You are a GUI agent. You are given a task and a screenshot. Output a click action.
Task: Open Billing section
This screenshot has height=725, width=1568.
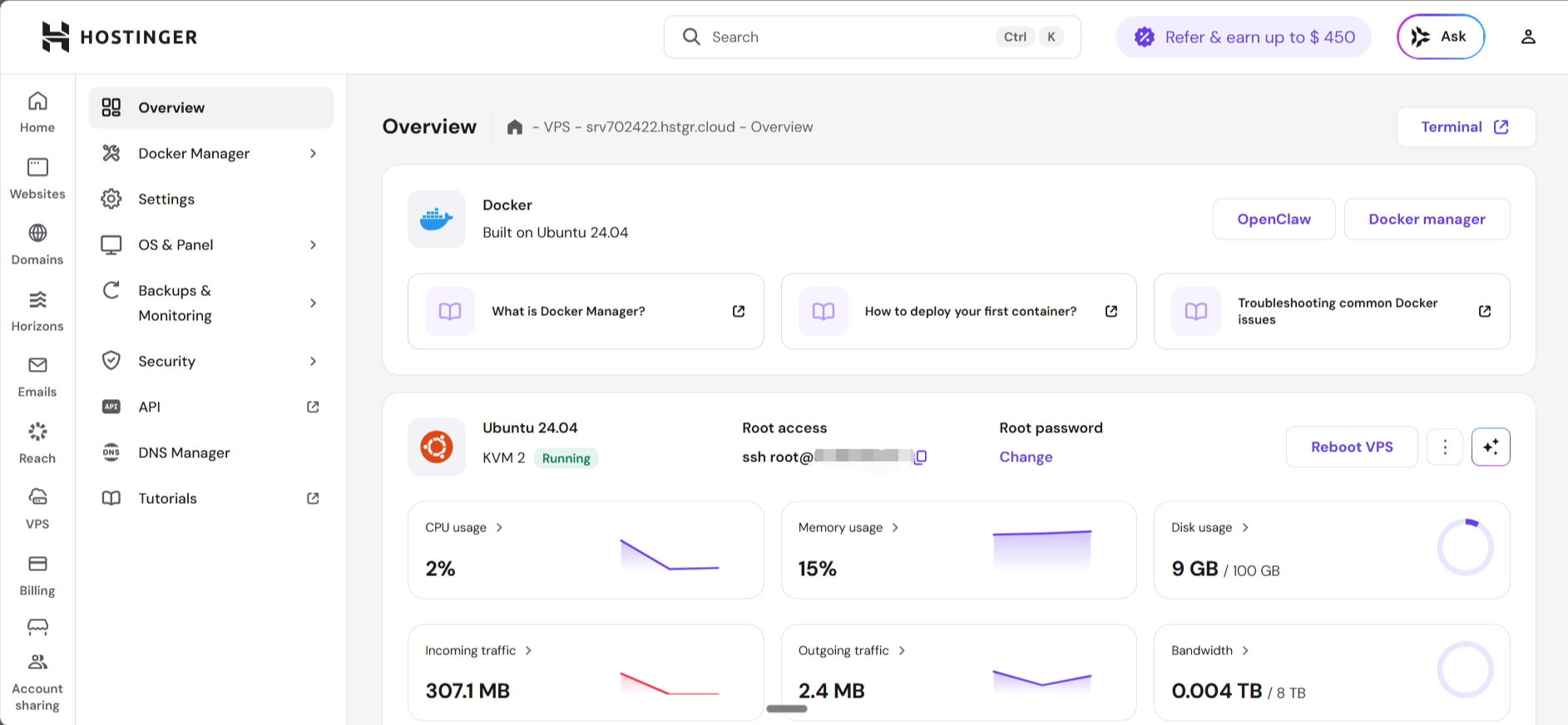(x=37, y=575)
